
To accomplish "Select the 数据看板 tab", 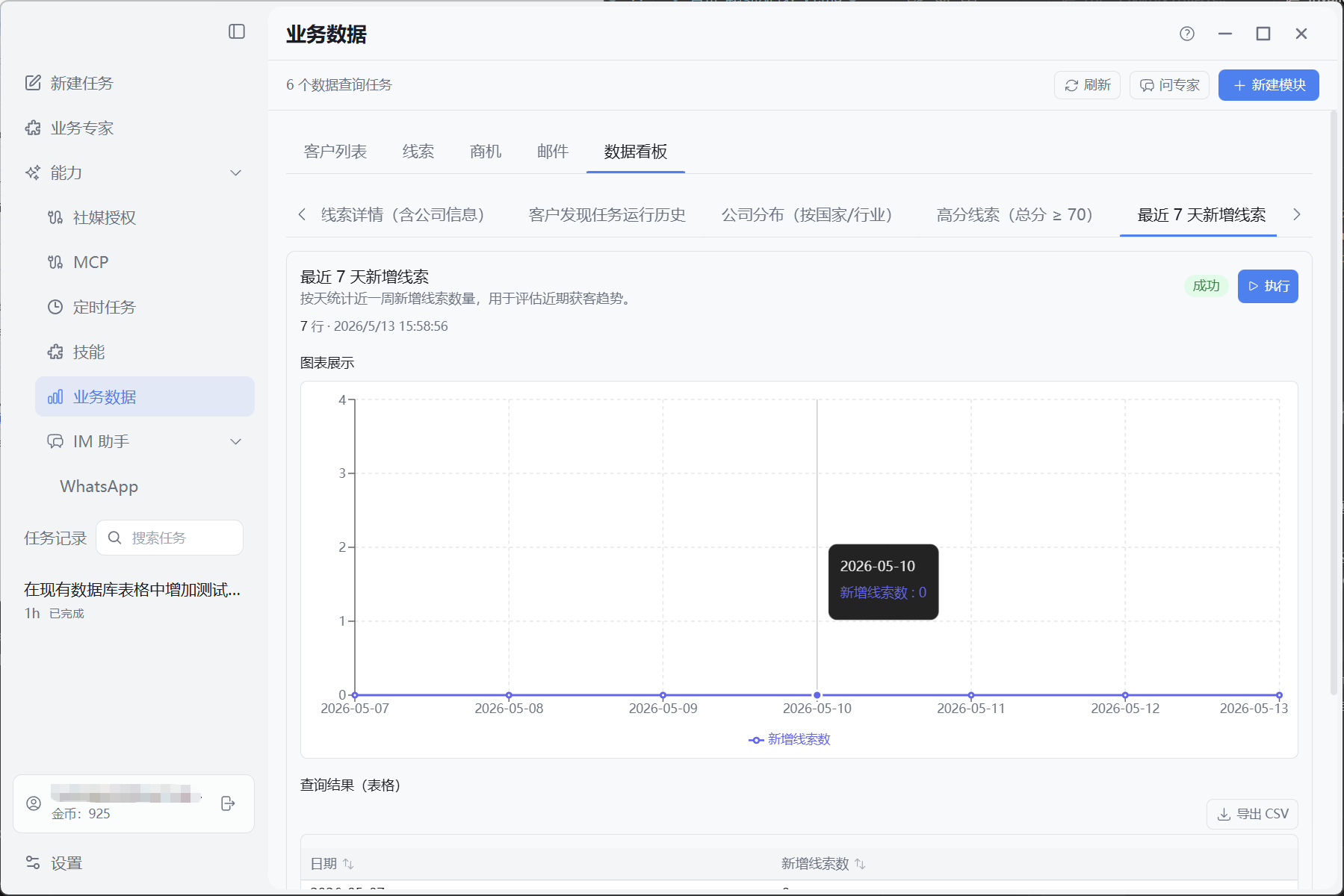I will coord(636,152).
